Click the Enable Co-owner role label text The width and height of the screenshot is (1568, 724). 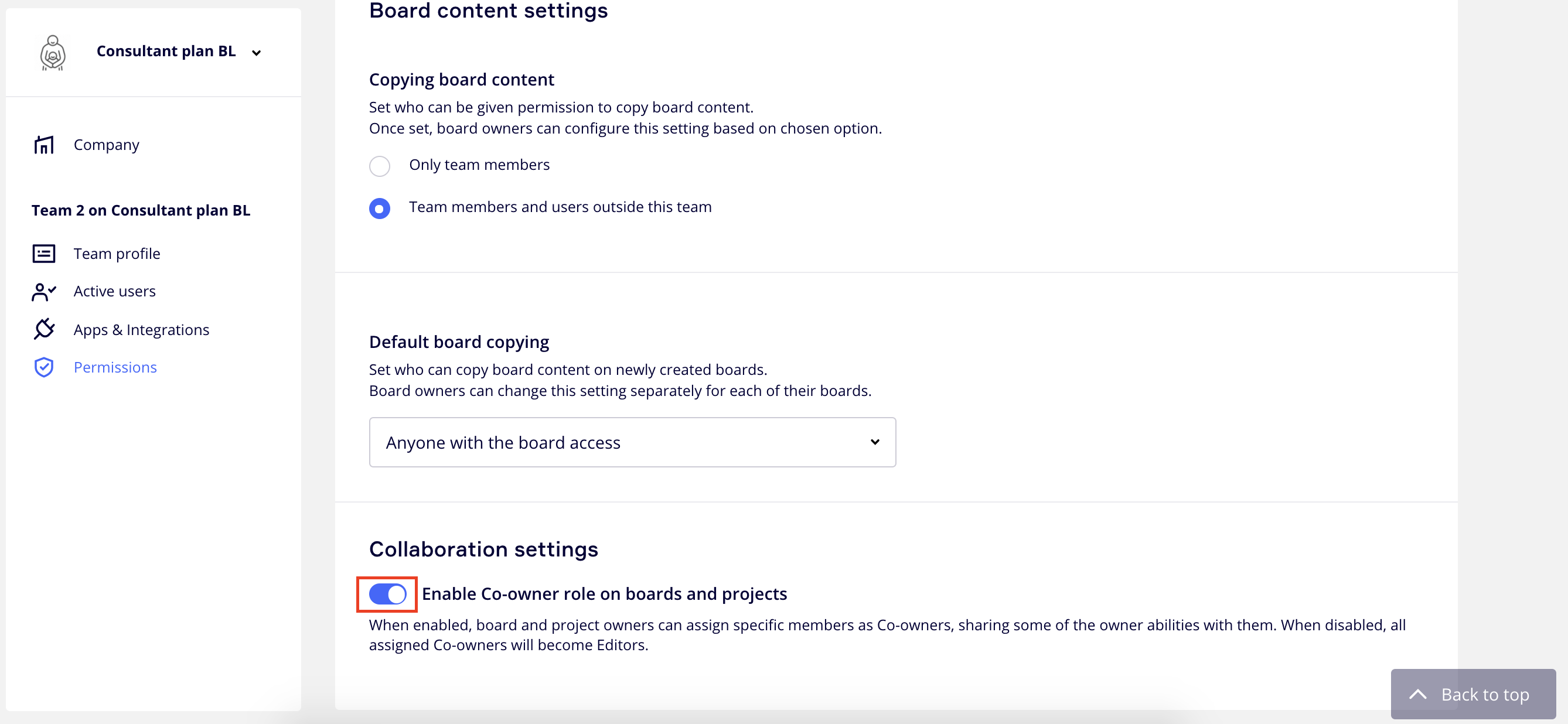tap(604, 594)
